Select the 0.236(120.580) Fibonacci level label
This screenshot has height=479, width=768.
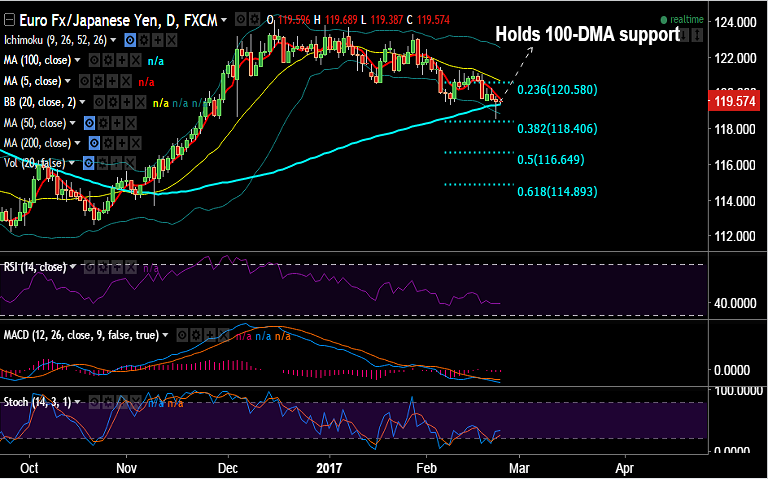(x=557, y=90)
